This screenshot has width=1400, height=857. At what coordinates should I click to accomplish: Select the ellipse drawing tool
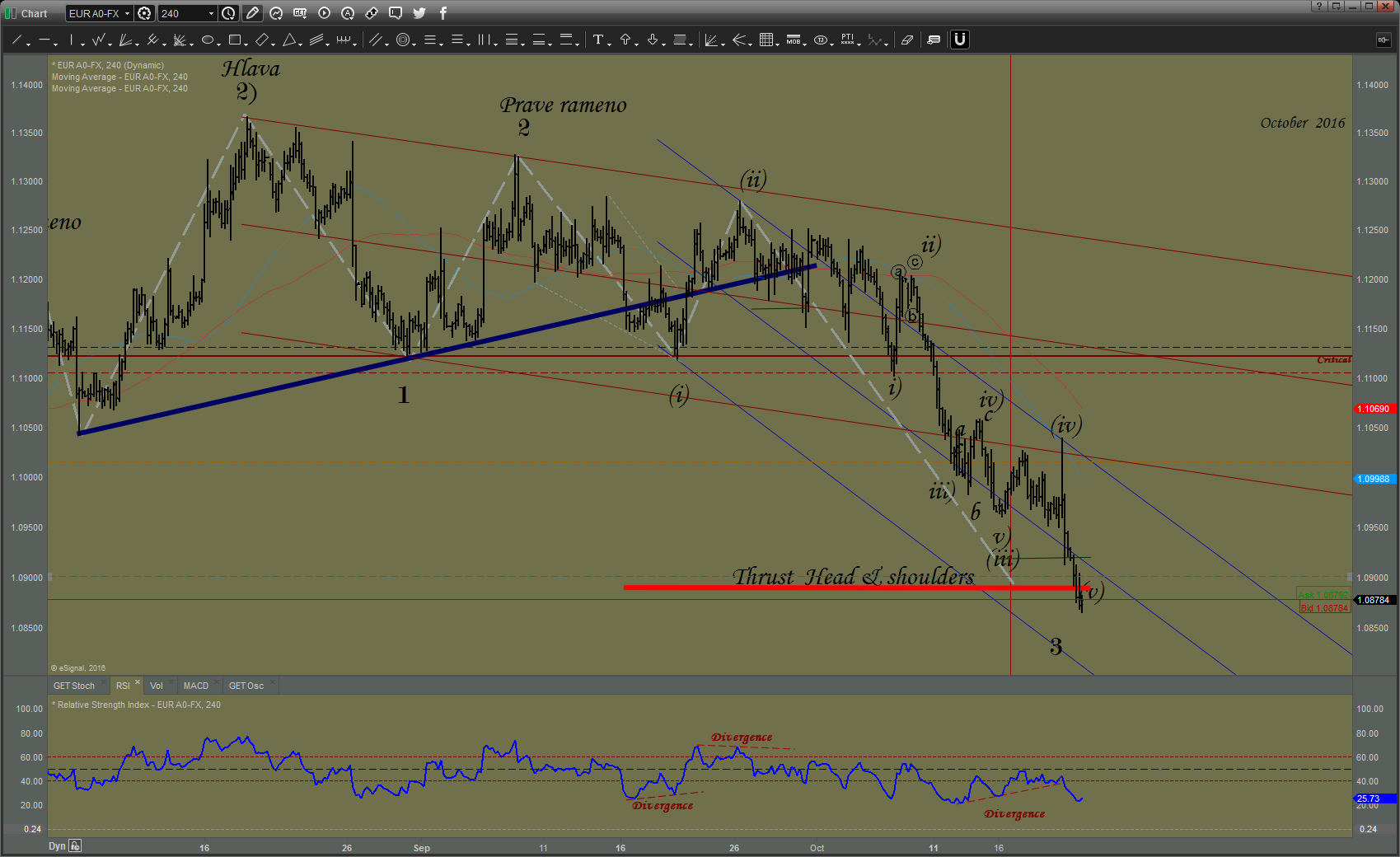[x=208, y=40]
